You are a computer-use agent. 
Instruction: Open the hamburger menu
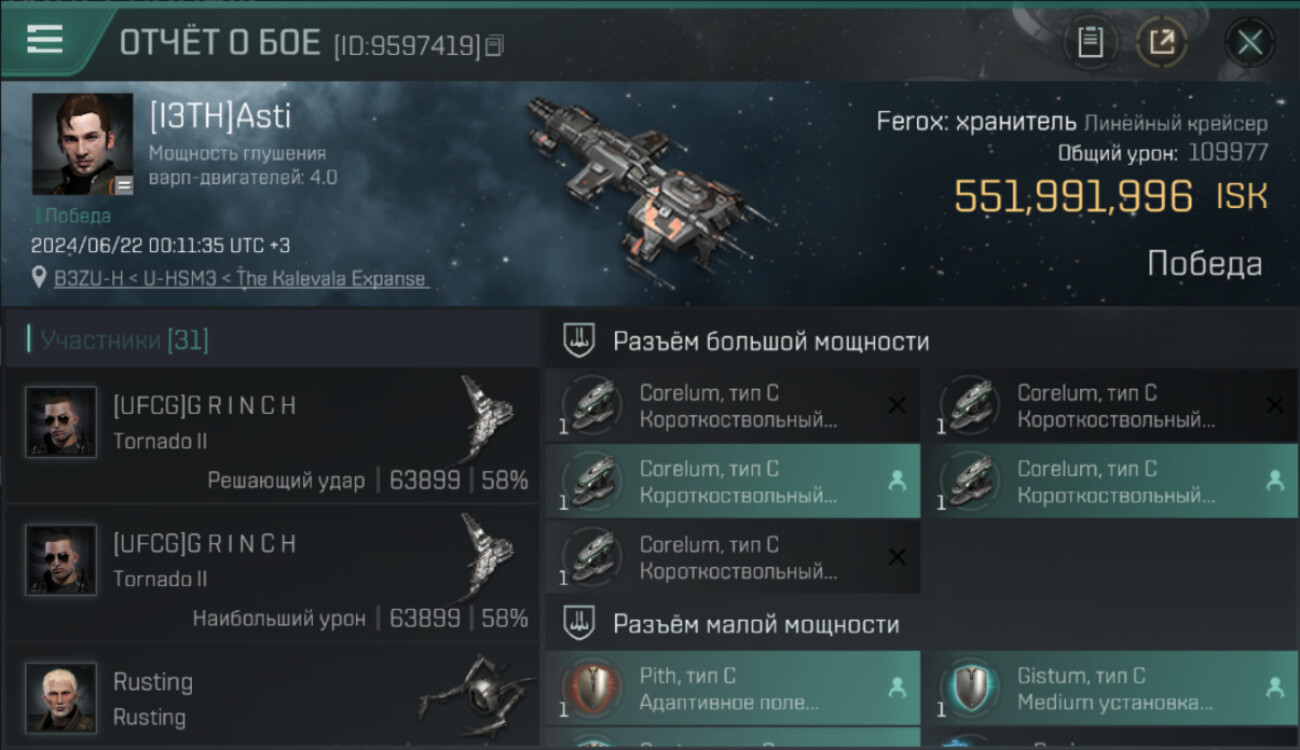(x=45, y=39)
